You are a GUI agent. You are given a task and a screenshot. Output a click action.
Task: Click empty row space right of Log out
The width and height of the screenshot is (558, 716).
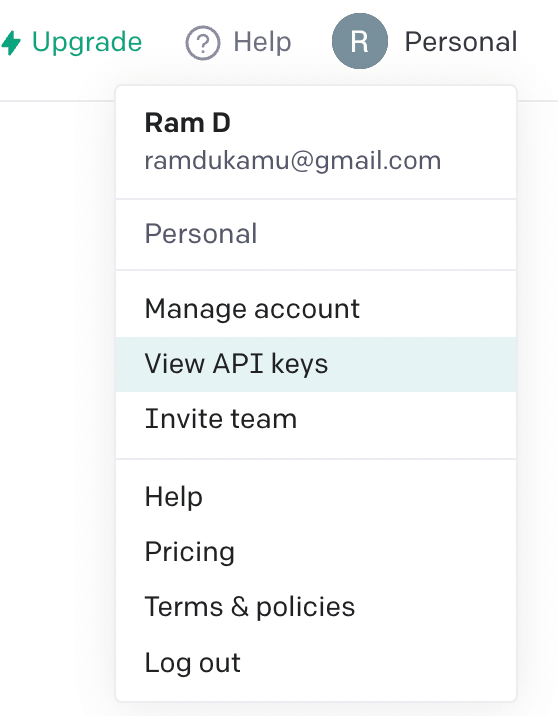click(x=379, y=663)
